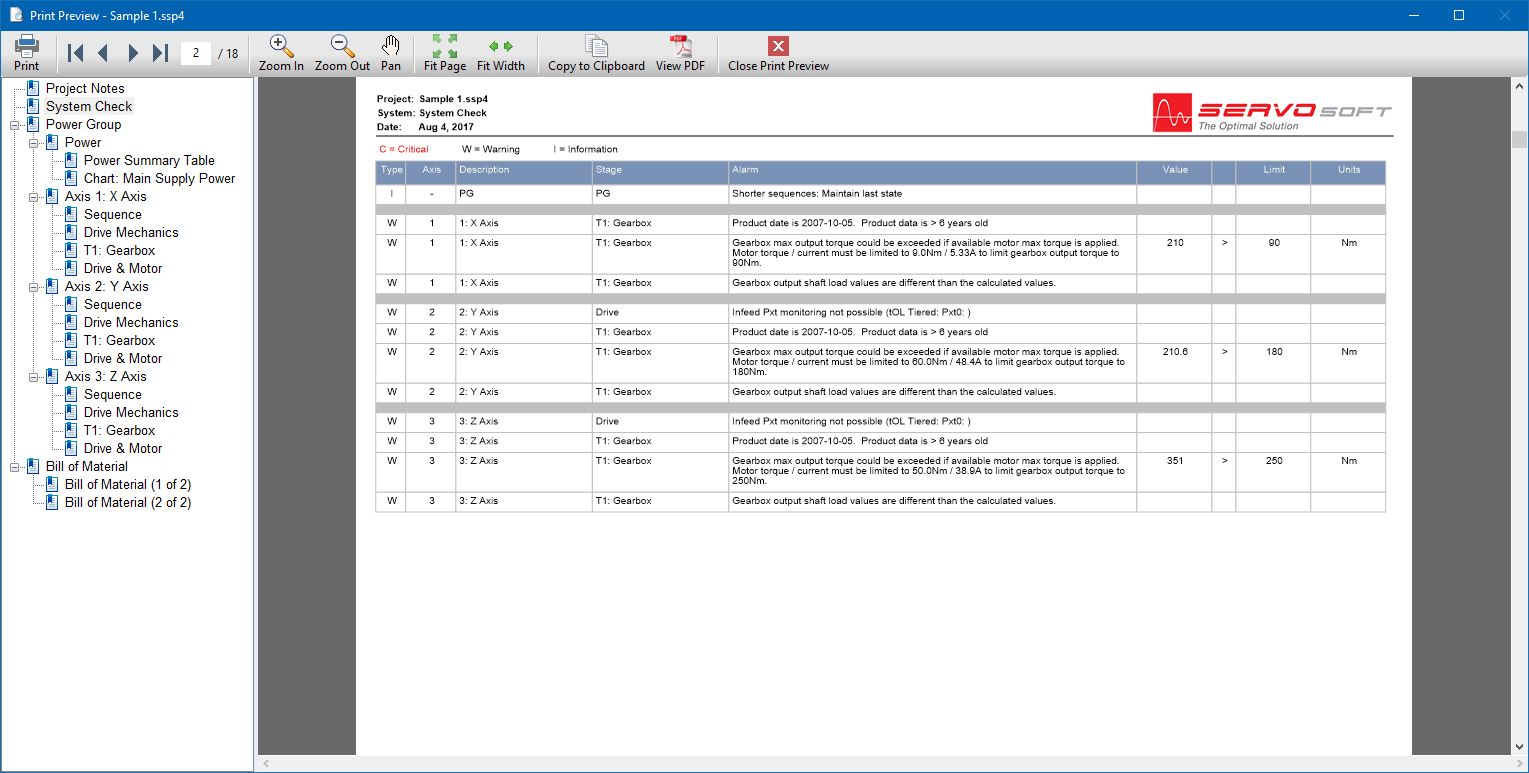Collapse the Power Group tree node
This screenshot has height=773, width=1529.
click(15, 125)
